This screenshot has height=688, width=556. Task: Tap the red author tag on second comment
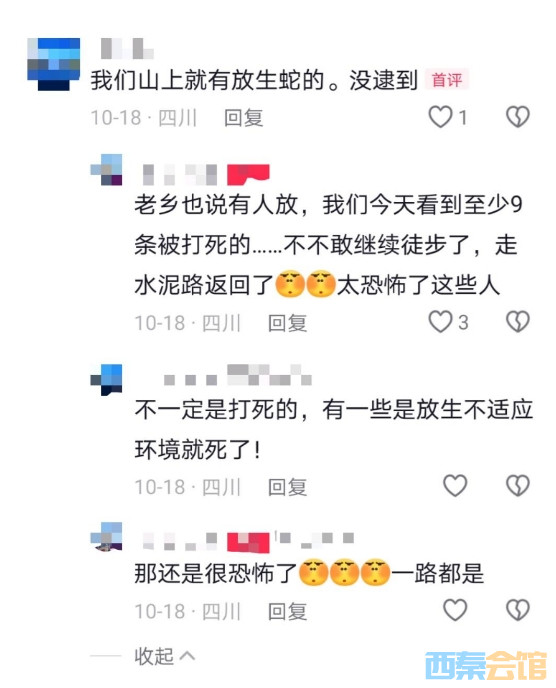click(248, 174)
